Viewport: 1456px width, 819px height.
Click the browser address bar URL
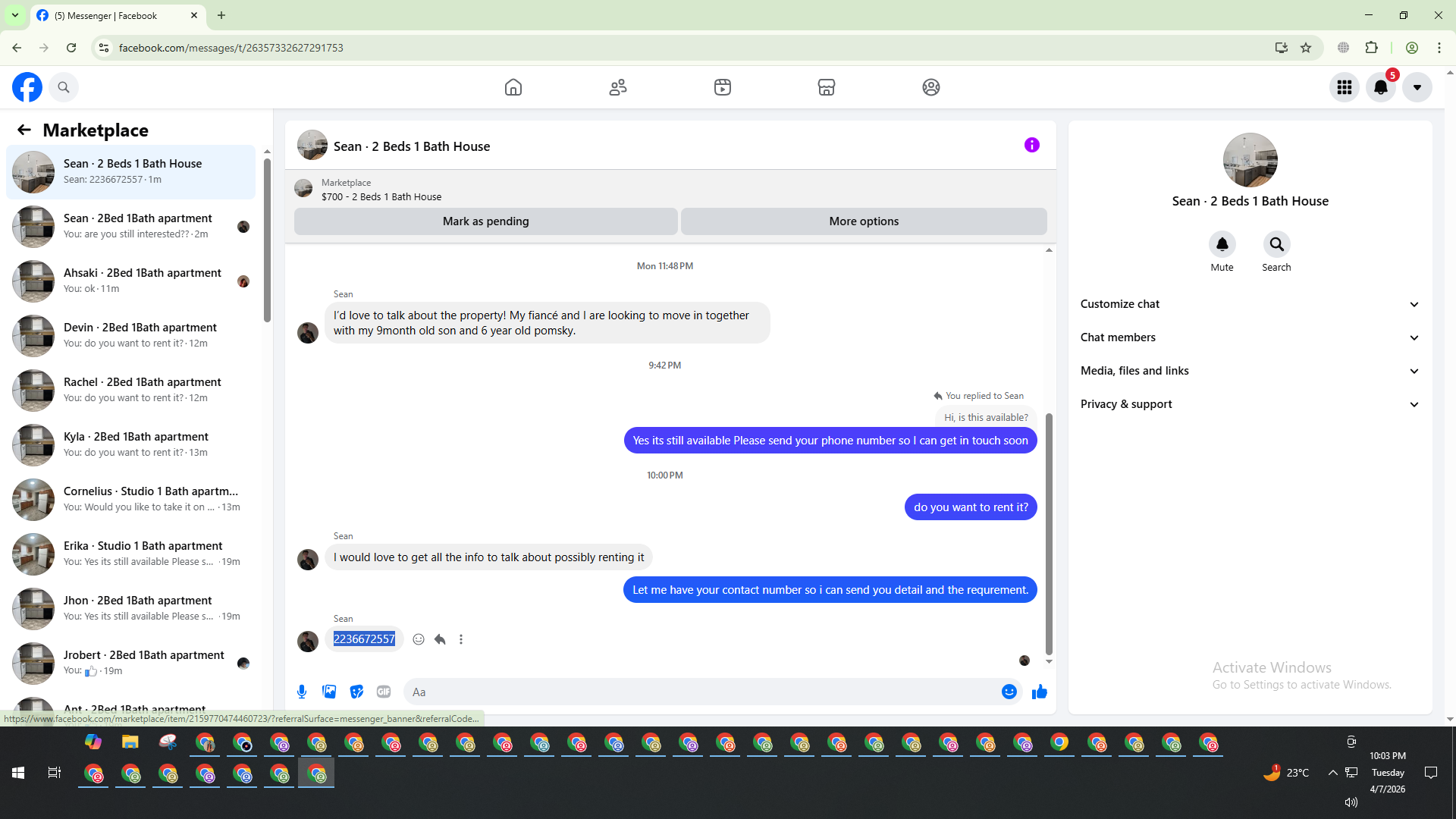point(231,48)
